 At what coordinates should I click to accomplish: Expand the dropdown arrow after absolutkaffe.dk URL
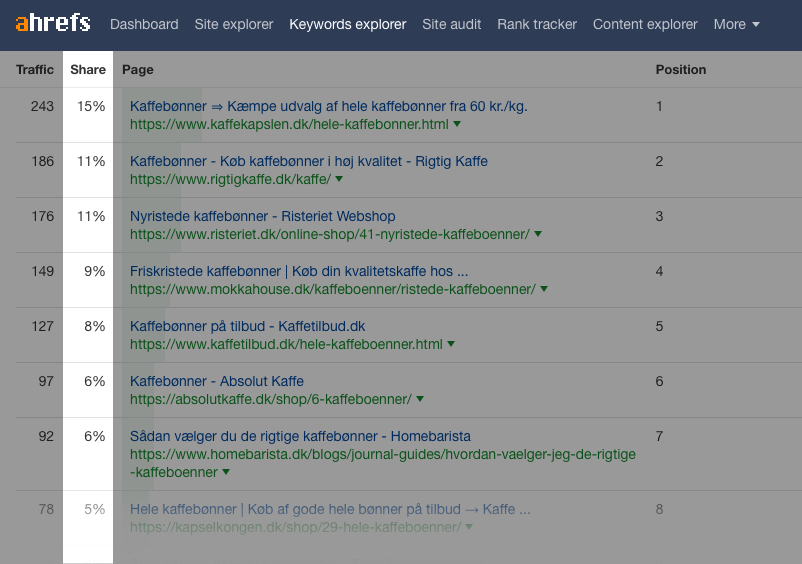419,398
